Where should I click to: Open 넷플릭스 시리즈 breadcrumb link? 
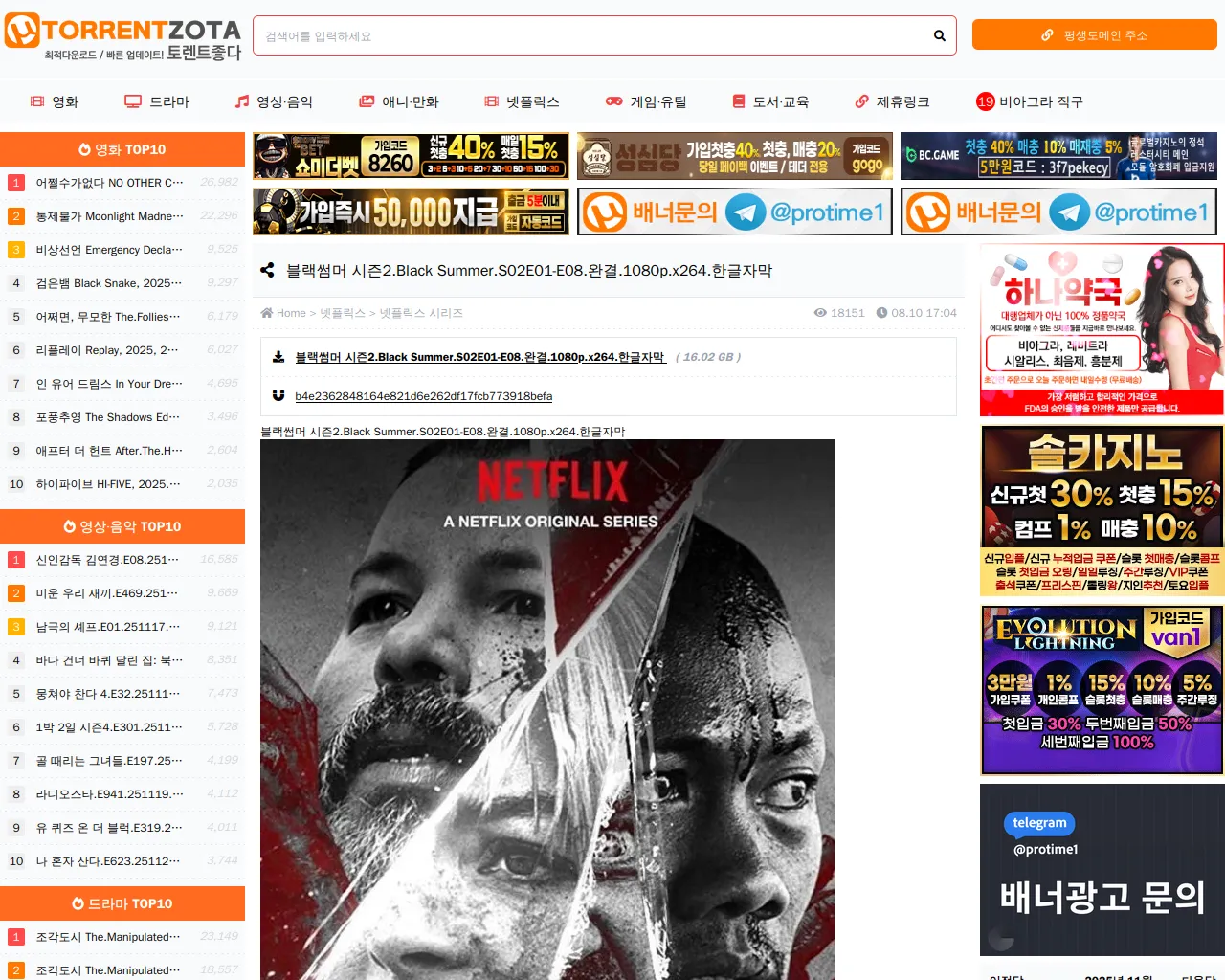420,313
